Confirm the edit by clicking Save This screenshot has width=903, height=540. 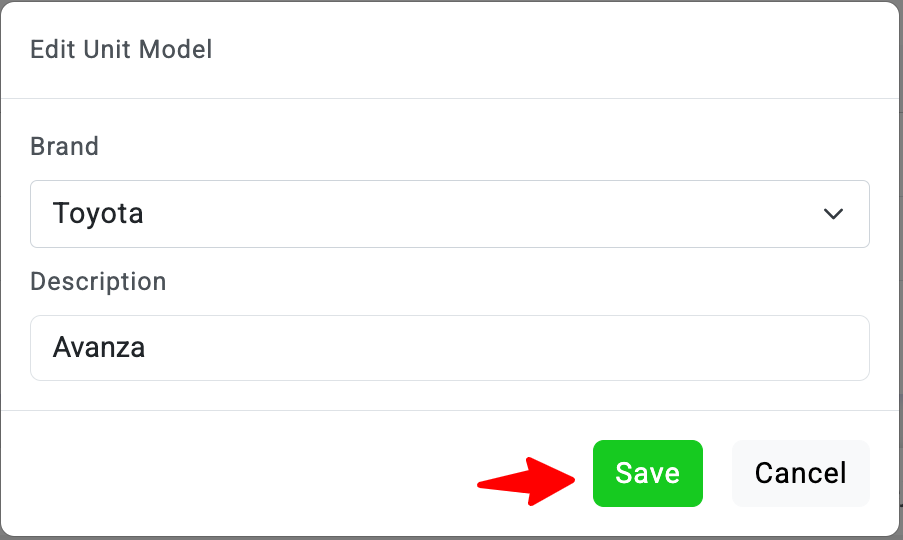(647, 473)
